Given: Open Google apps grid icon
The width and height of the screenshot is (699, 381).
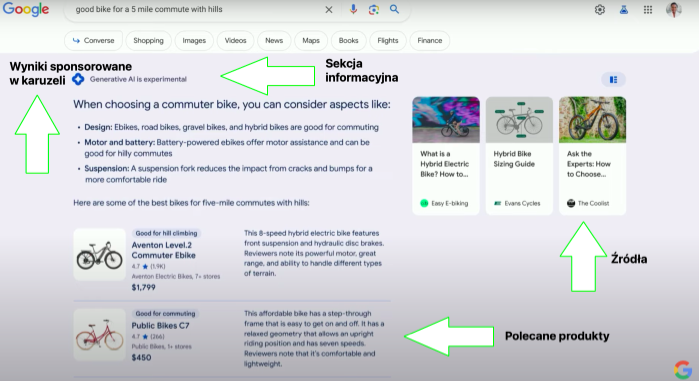Looking at the screenshot, I should tap(648, 10).
